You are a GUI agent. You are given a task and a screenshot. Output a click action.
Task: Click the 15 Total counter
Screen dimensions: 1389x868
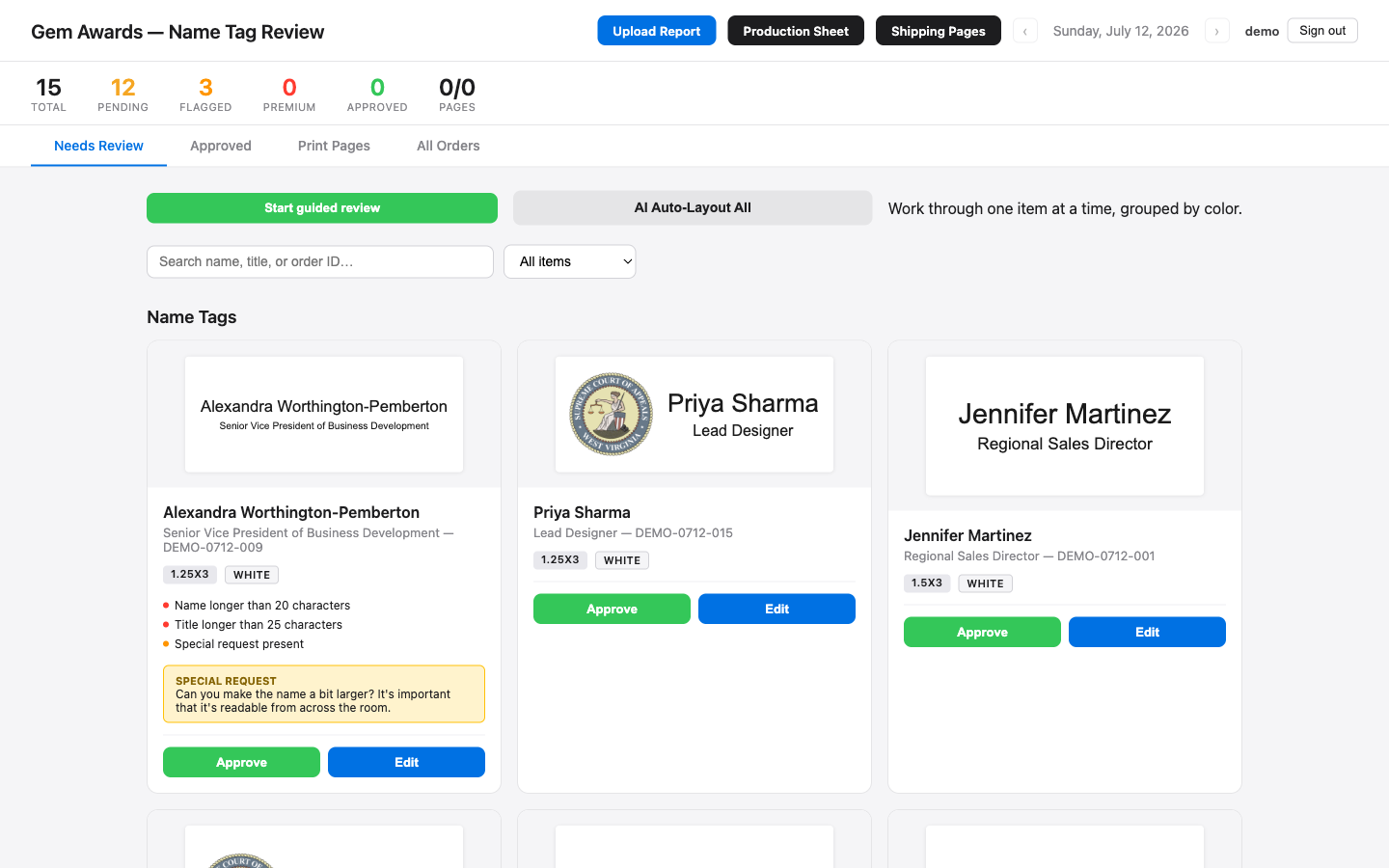(x=48, y=94)
